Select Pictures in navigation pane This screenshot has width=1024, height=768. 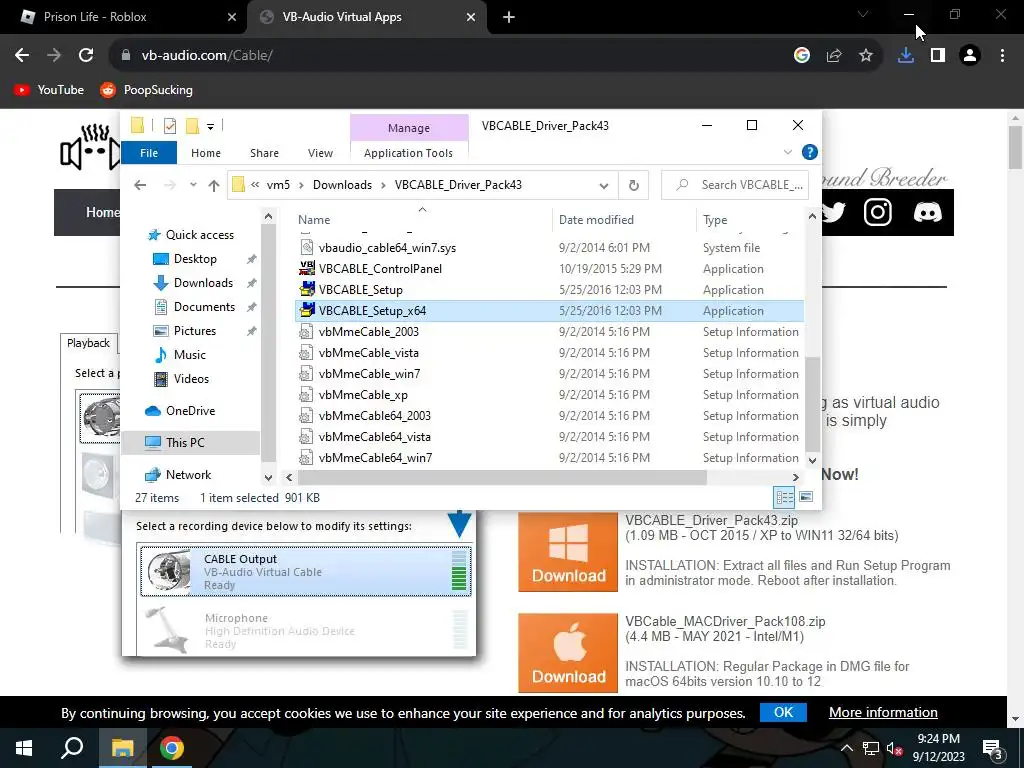(x=195, y=331)
